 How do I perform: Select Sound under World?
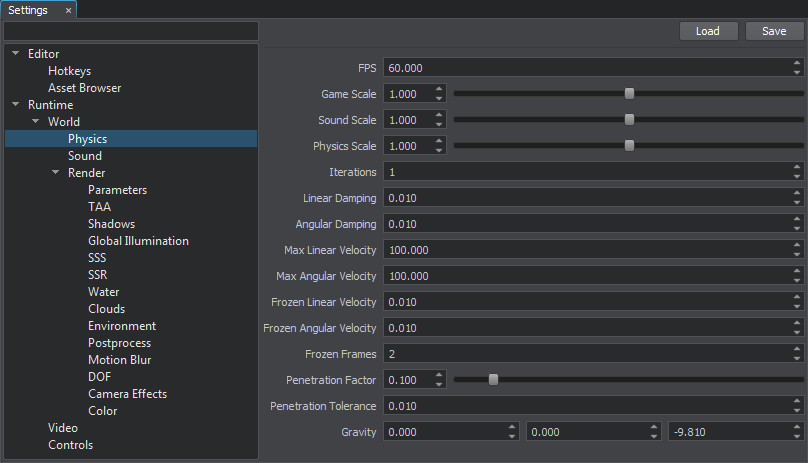[85, 156]
